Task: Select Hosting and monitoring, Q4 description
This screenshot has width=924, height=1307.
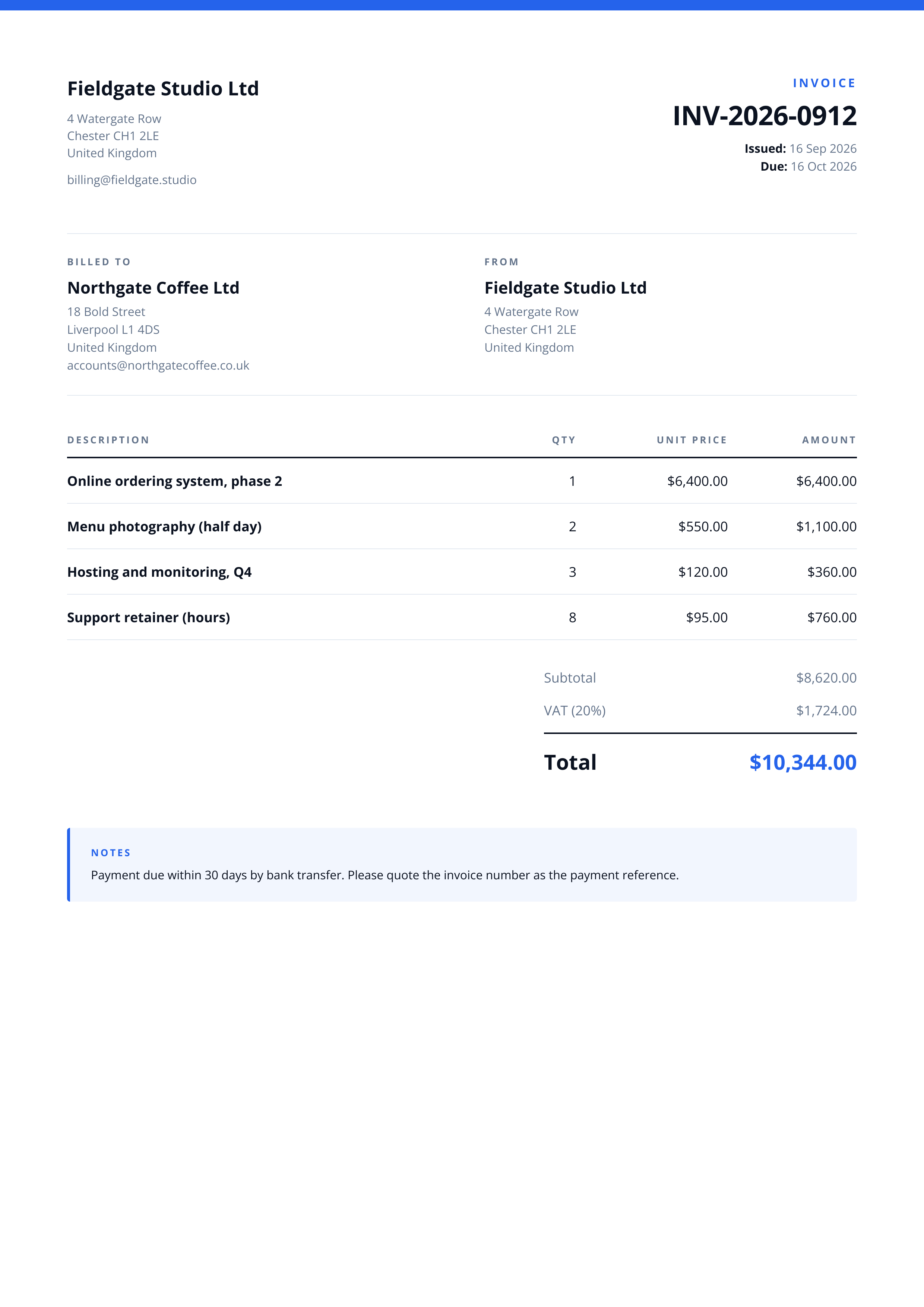Action: click(159, 572)
